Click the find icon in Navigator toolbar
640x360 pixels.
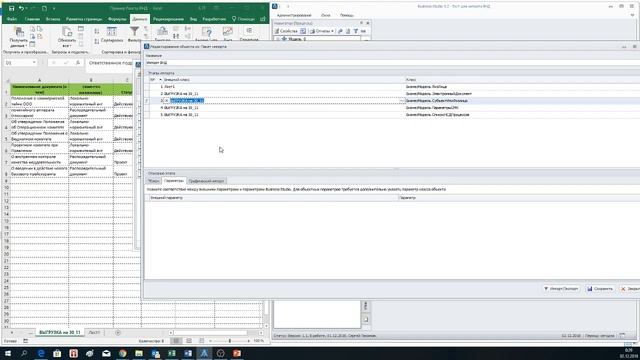(x=363, y=31)
